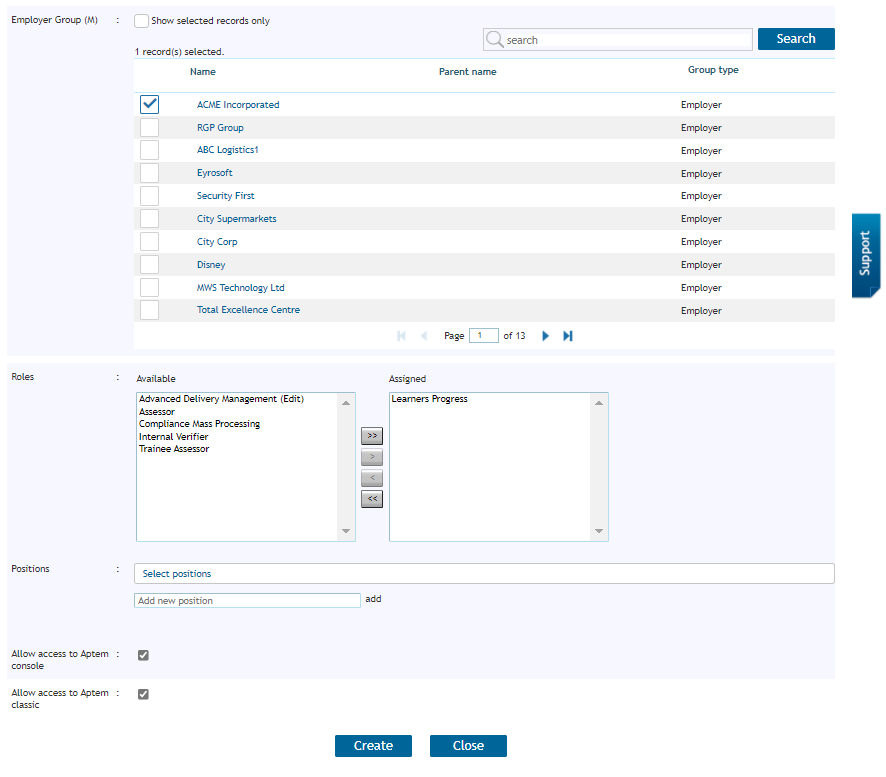Click the Create button
Image resolution: width=886 pixels, height=777 pixels.
coord(373,745)
